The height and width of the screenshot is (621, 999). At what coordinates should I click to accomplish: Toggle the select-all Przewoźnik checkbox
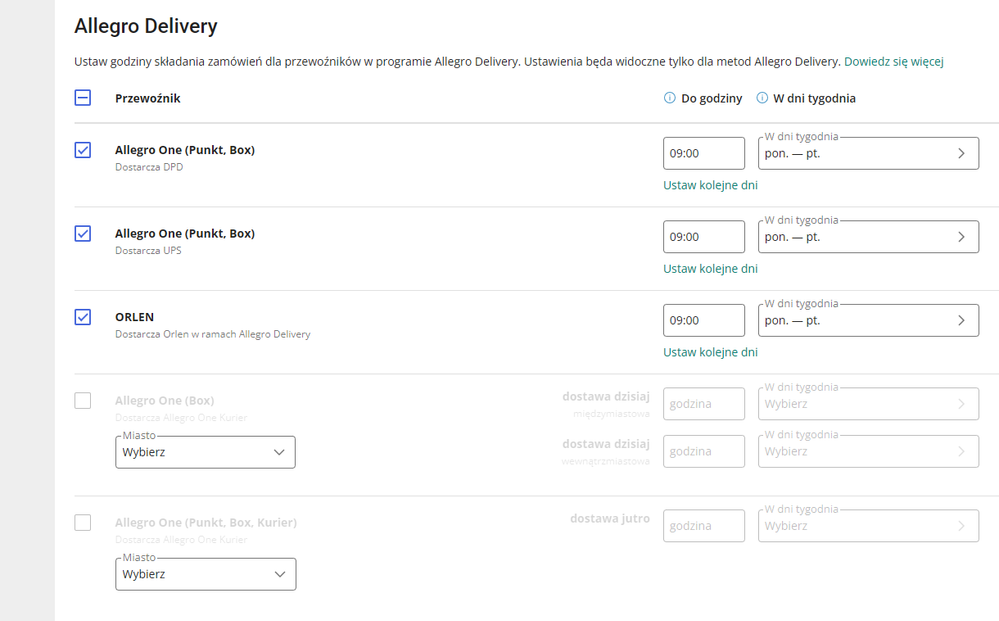point(83,98)
